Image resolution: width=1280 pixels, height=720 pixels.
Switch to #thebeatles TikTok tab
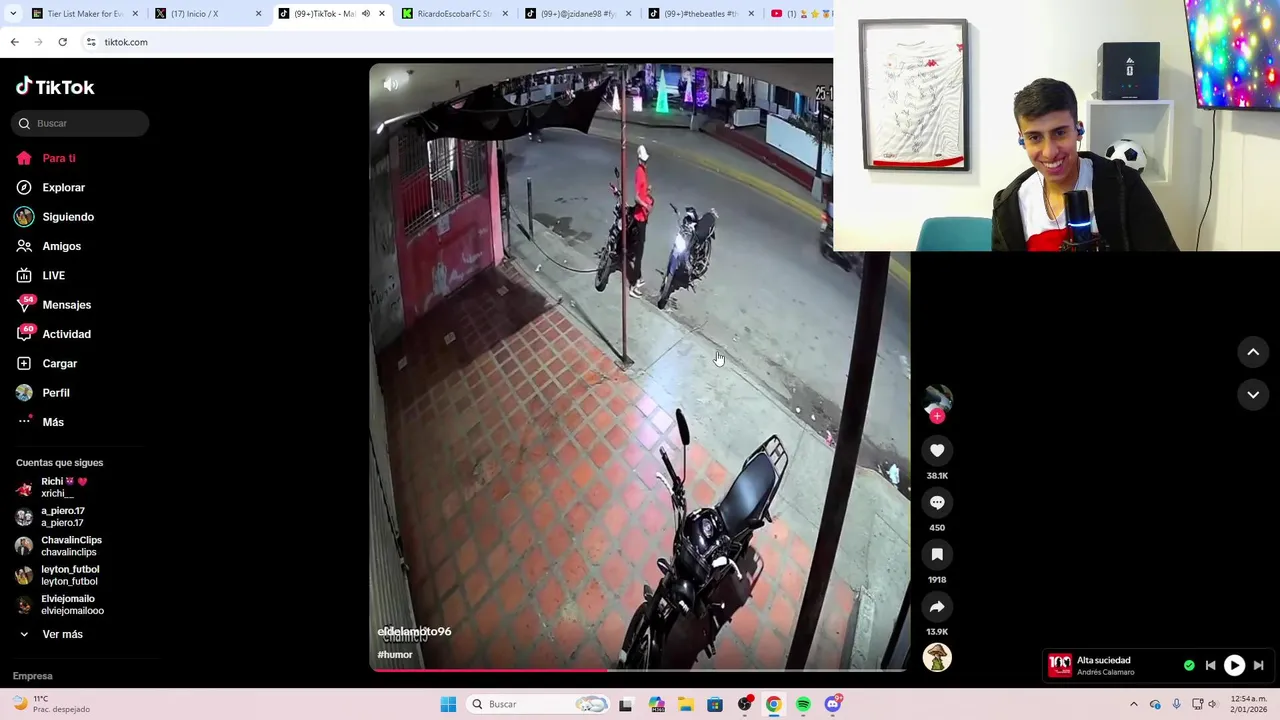(x=700, y=14)
